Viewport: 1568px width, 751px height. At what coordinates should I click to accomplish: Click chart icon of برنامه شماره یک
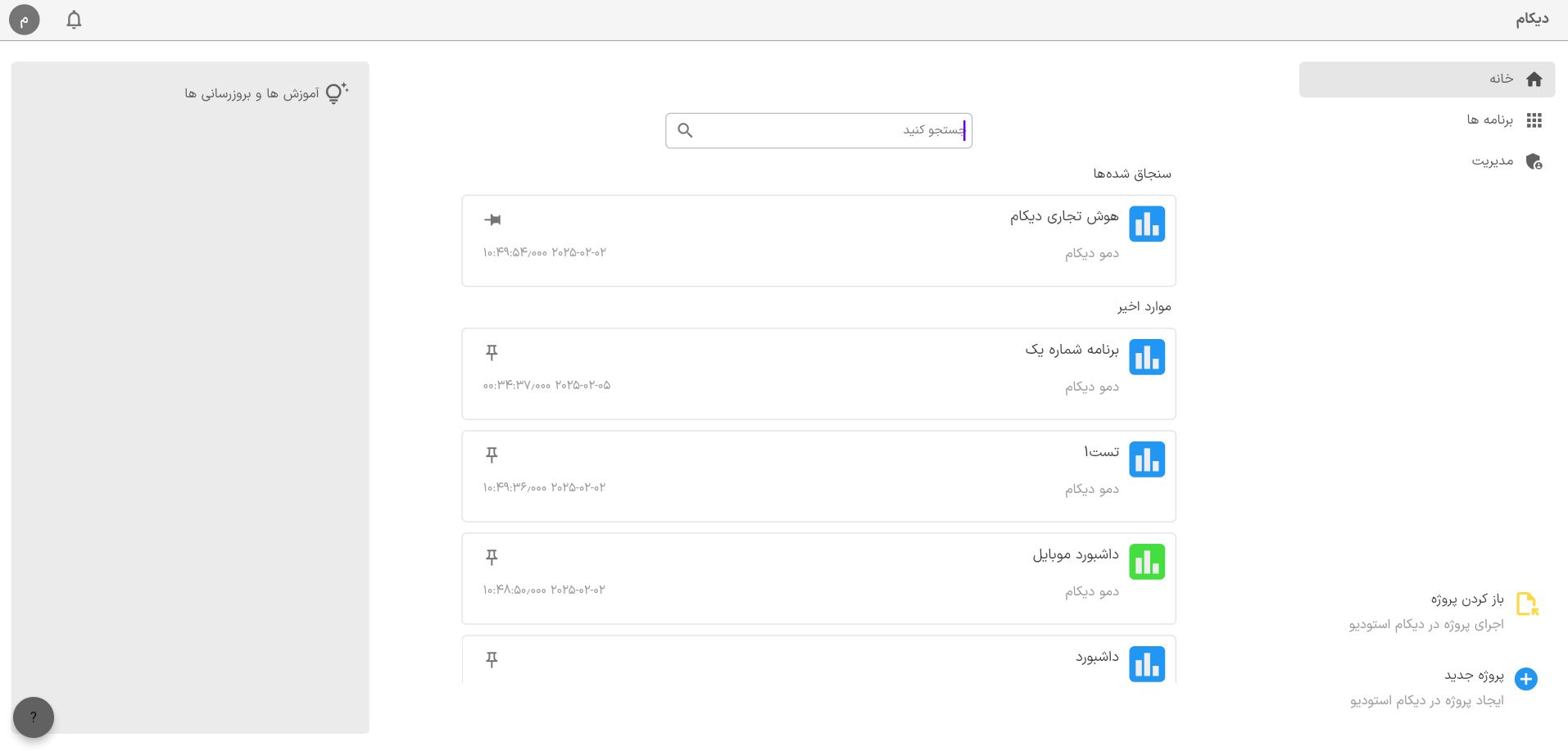tap(1147, 357)
